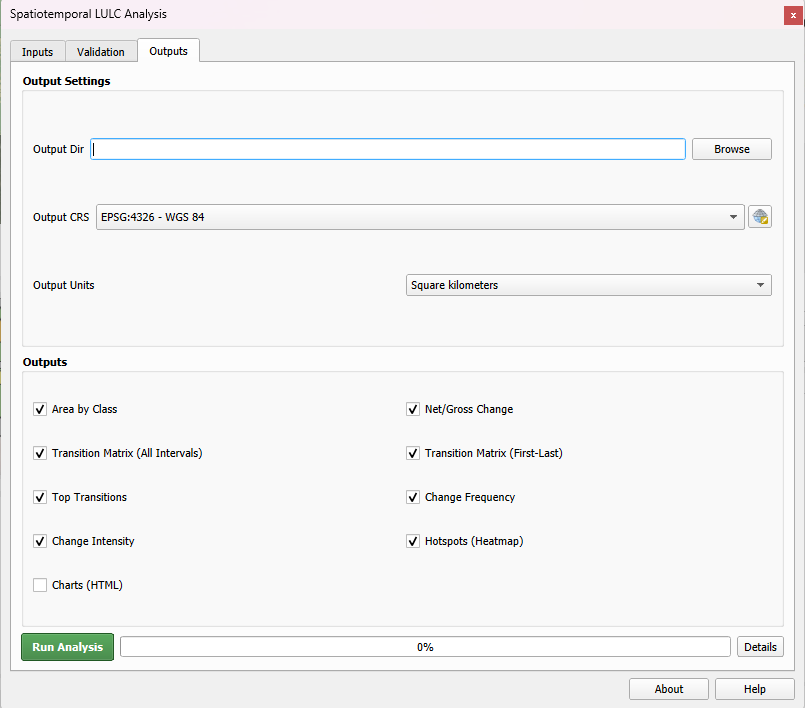Switch to the Validation tab

coord(100,51)
